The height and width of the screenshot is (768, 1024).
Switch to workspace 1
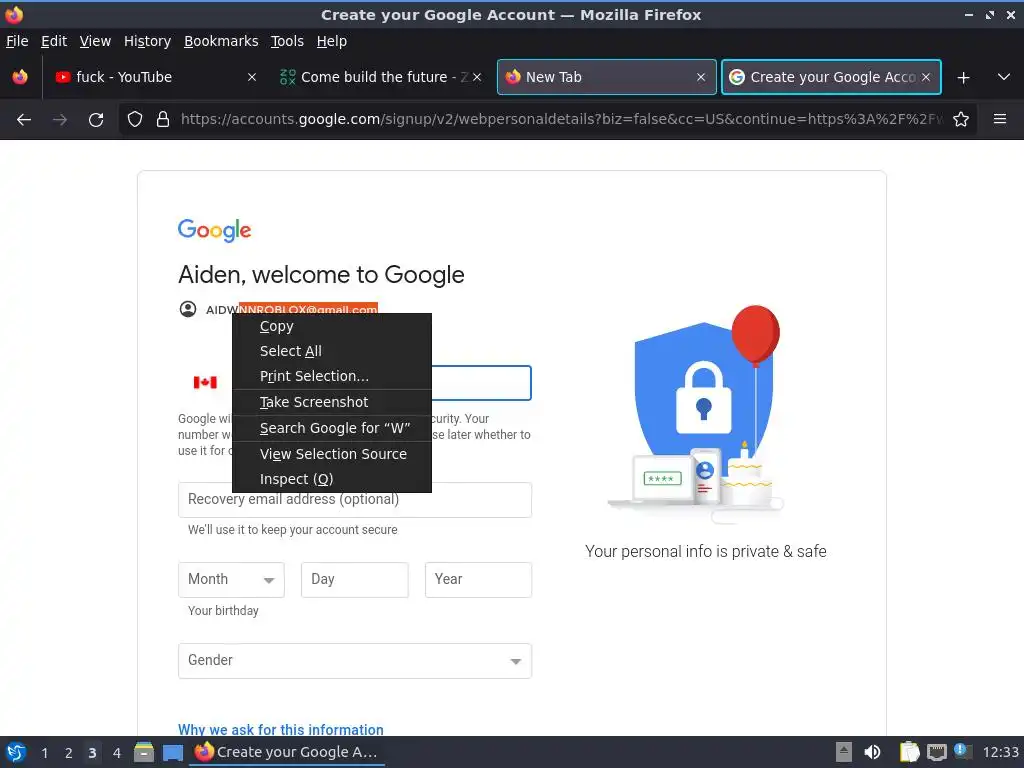coord(44,753)
